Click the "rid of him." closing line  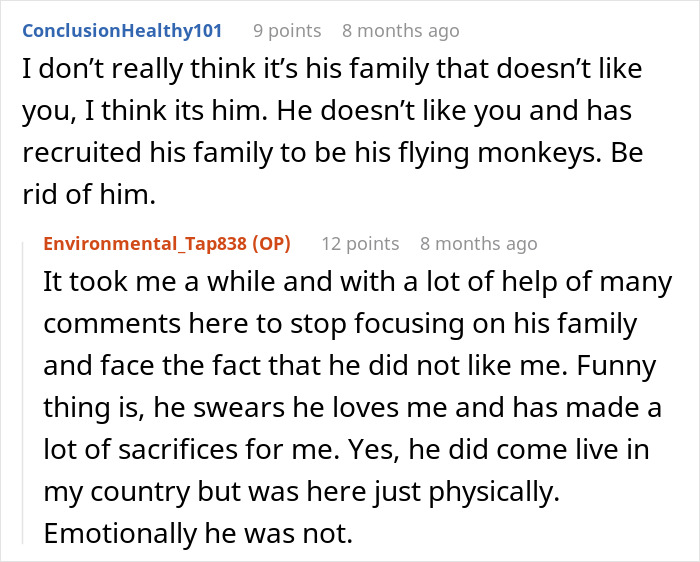(x=89, y=195)
